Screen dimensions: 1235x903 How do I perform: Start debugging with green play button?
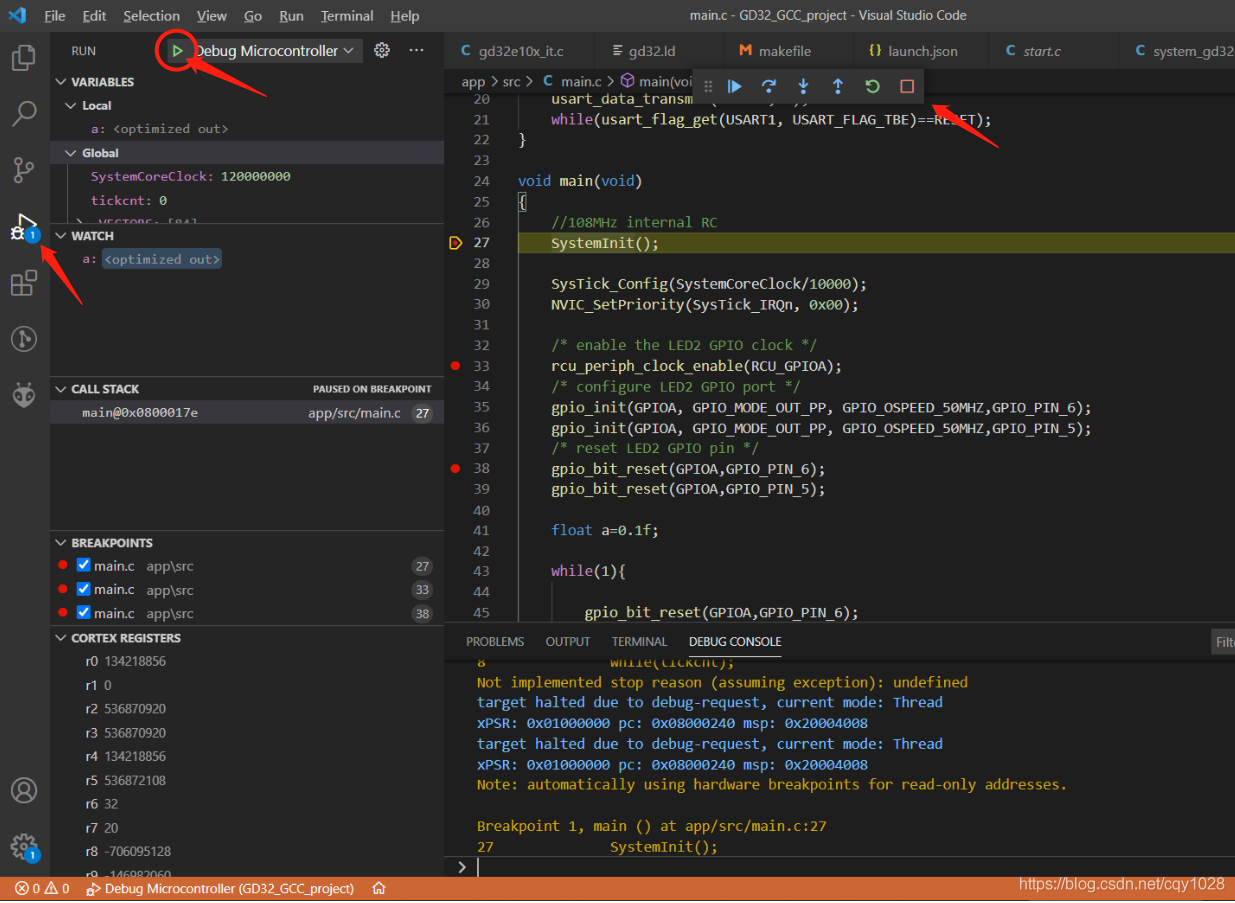click(x=177, y=50)
